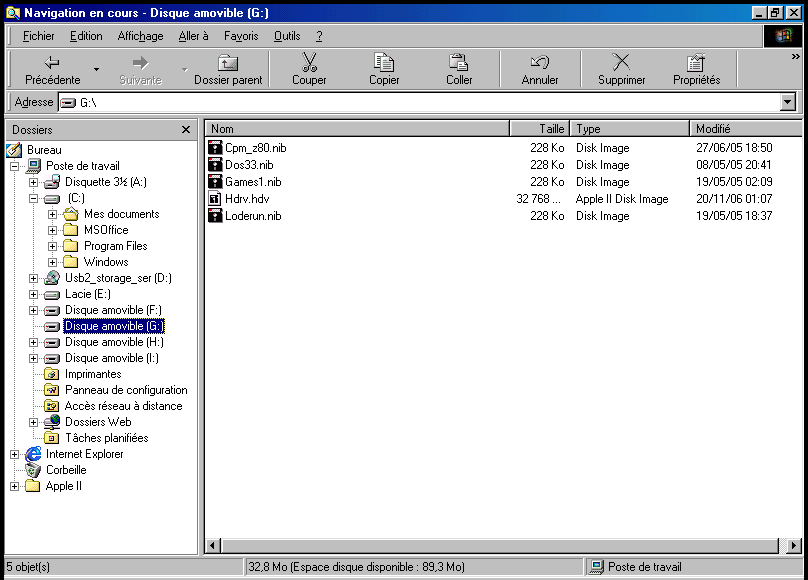Select the Games1.nib file icon
Image resolution: width=808 pixels, height=580 pixels.
tap(215, 182)
